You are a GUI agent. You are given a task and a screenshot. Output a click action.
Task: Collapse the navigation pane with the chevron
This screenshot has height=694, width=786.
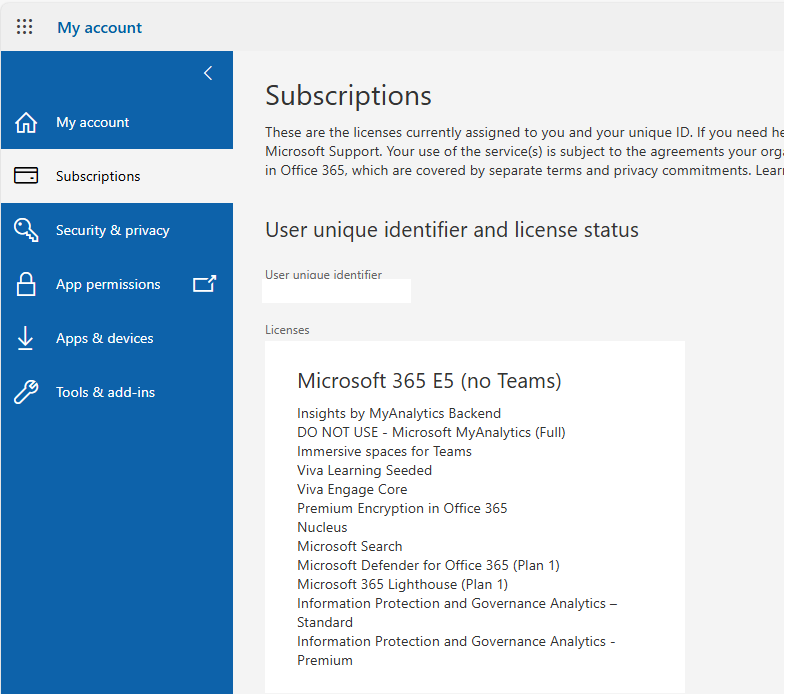pos(208,73)
